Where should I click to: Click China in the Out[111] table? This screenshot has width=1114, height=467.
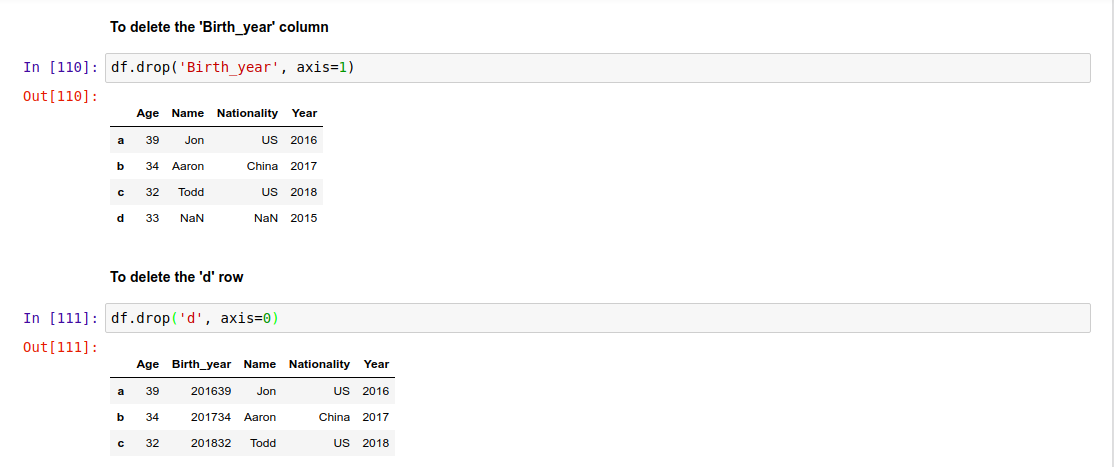pyautogui.click(x=334, y=417)
